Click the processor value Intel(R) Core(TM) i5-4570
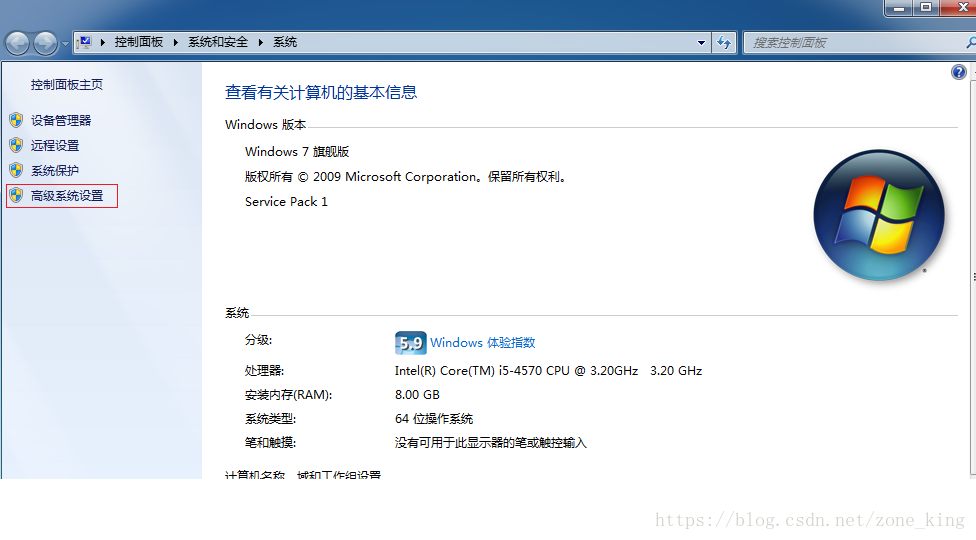Image resolution: width=976 pixels, height=540 pixels. [x=548, y=371]
